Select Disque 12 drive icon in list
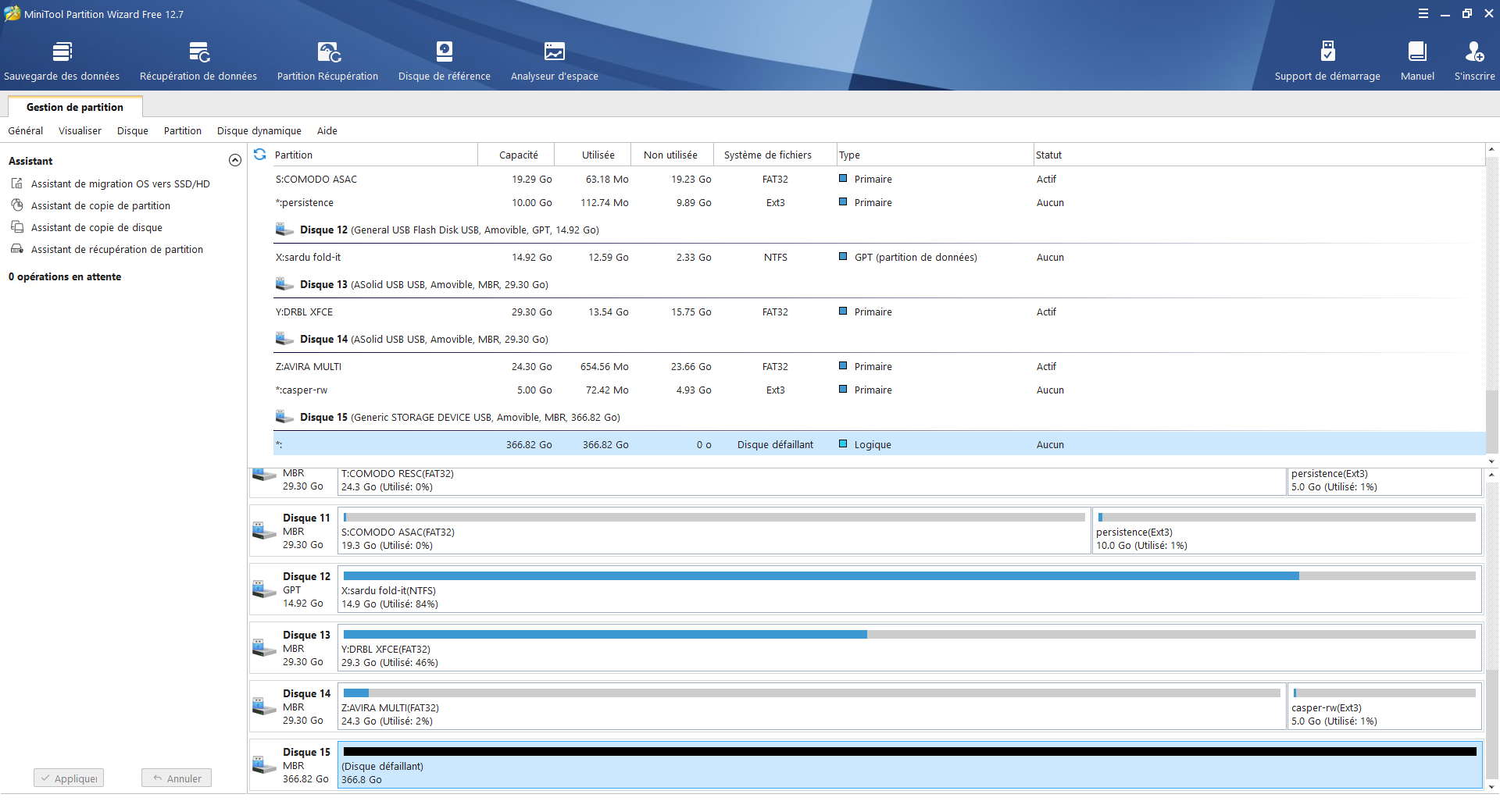 (284, 230)
